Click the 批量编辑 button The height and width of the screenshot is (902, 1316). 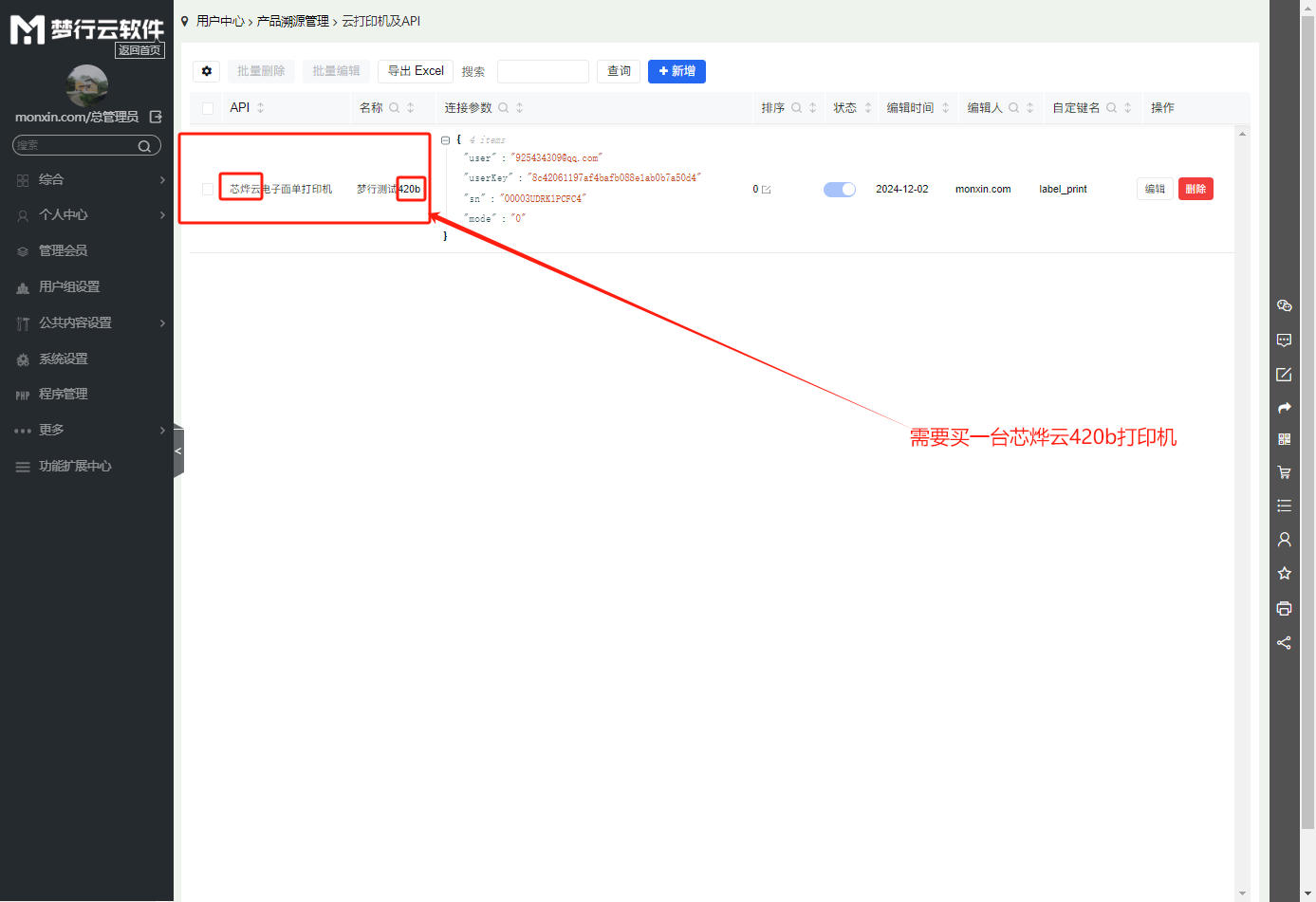point(337,71)
